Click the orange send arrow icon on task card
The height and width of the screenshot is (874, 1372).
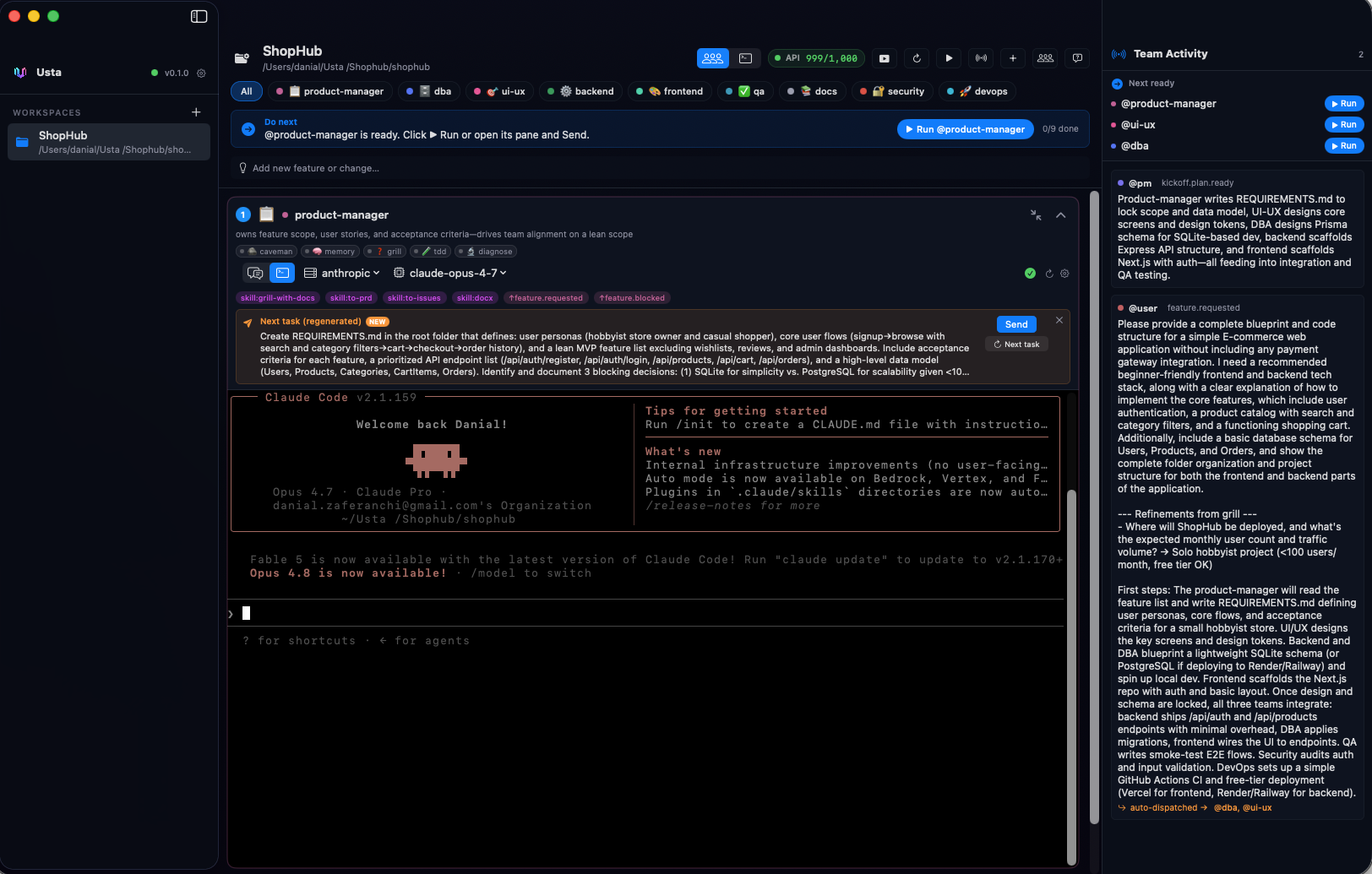[x=248, y=323]
